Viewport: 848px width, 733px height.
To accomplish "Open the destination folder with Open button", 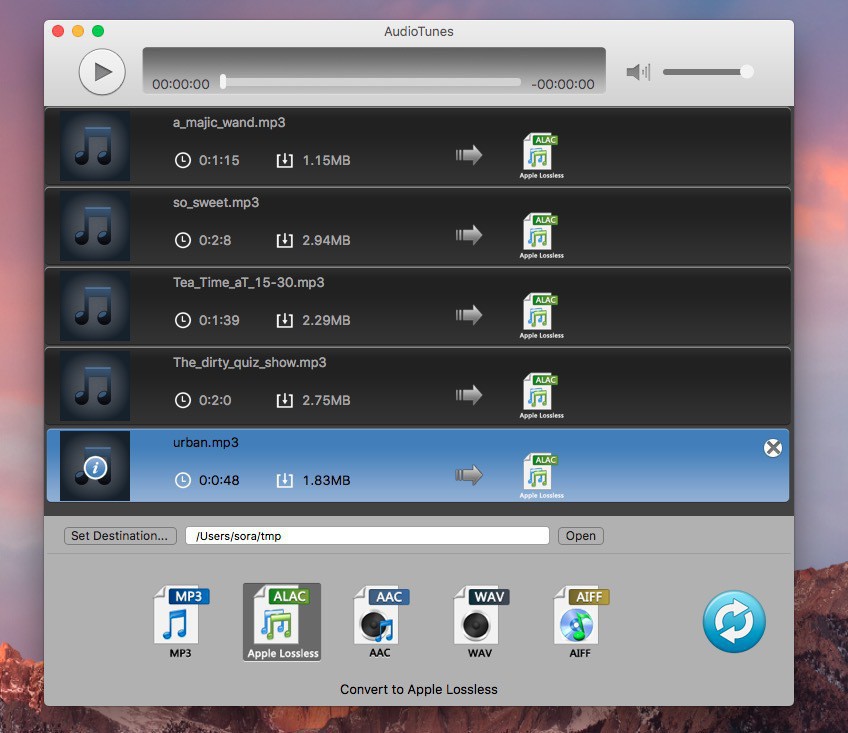I will [x=580, y=536].
